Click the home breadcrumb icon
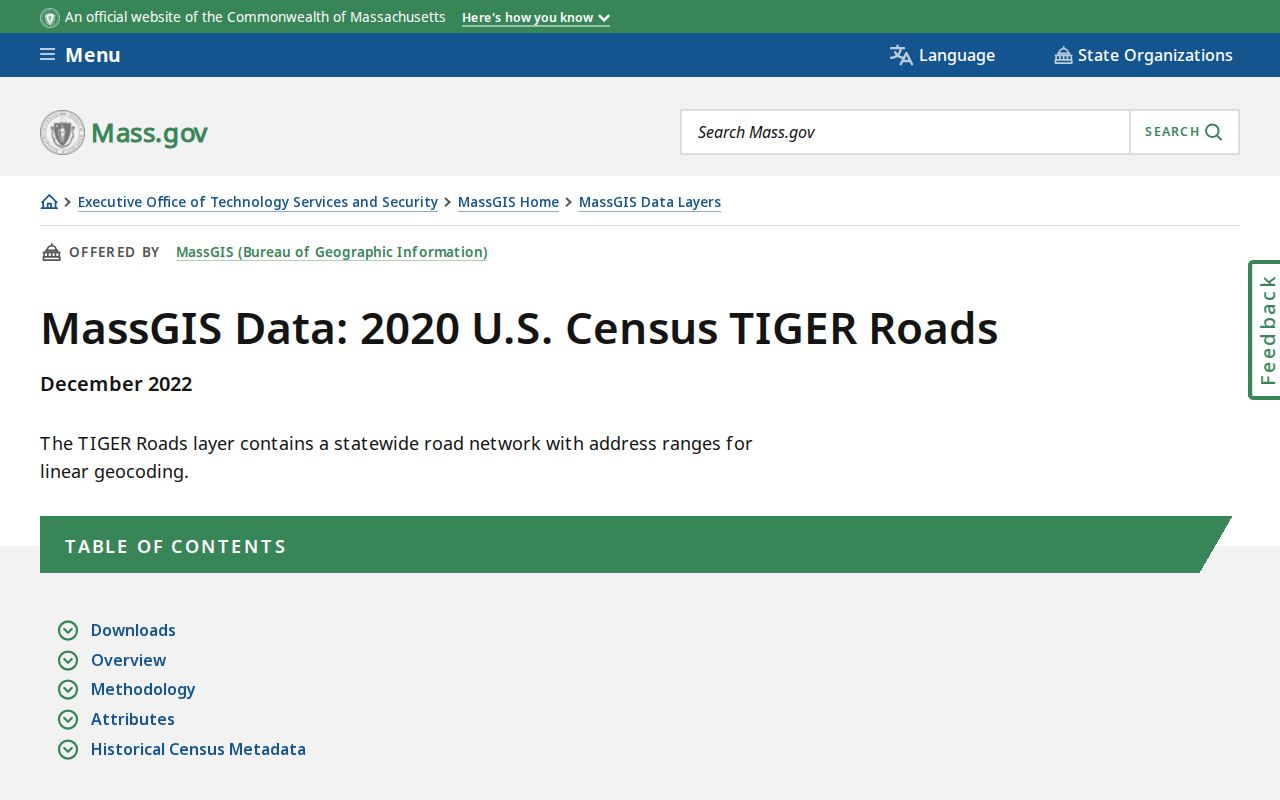This screenshot has width=1280, height=800. pyautogui.click(x=49, y=202)
